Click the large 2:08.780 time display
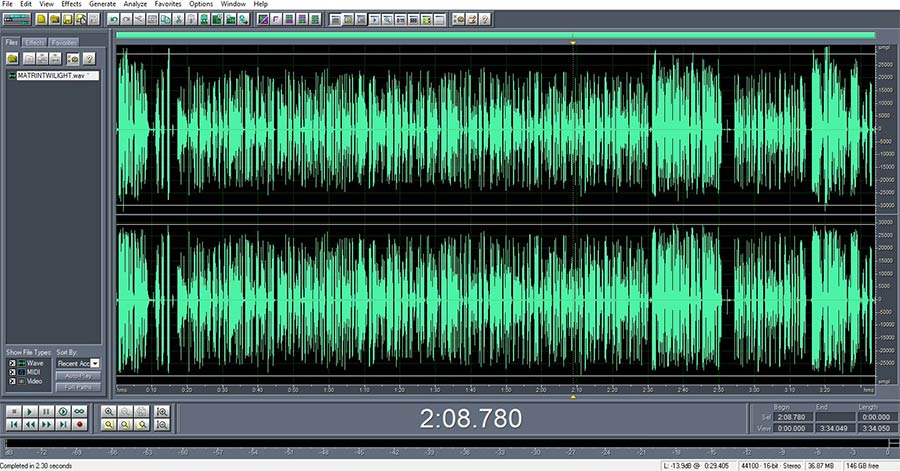This screenshot has width=900, height=471. [x=471, y=418]
